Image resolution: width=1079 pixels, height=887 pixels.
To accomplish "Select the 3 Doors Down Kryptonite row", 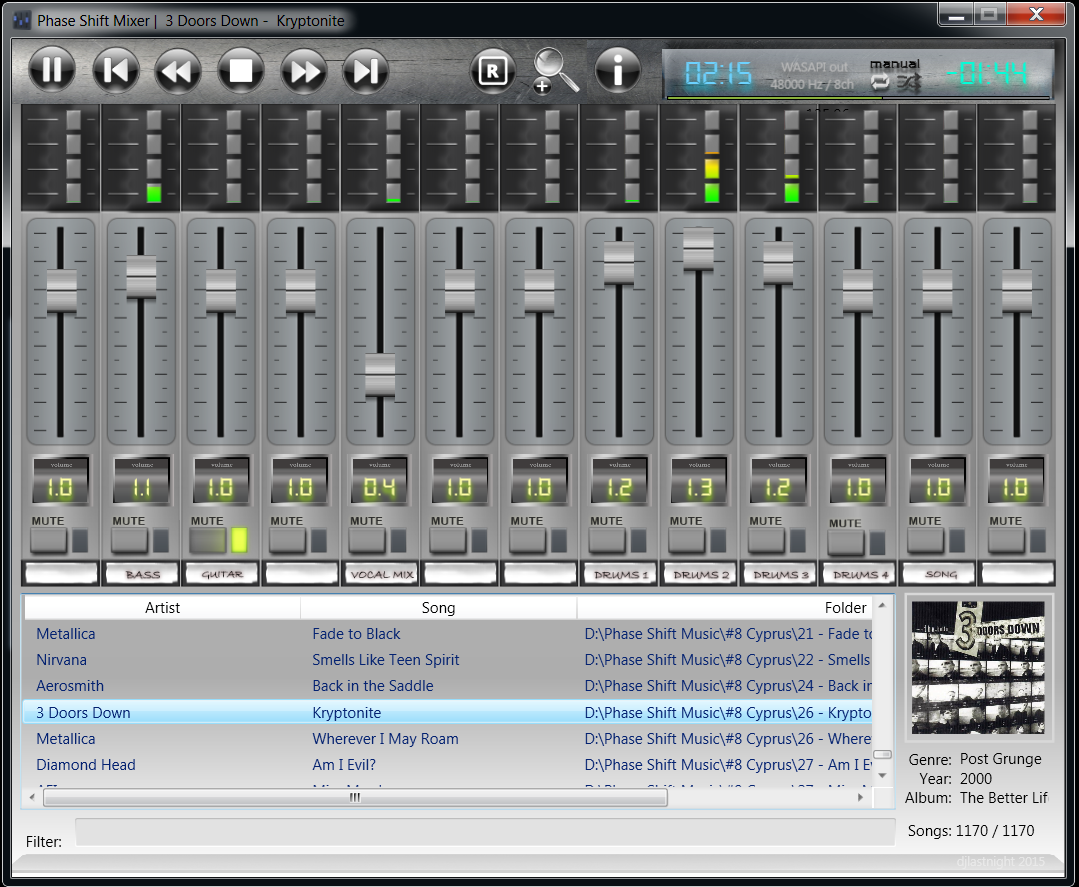I will 448,712.
